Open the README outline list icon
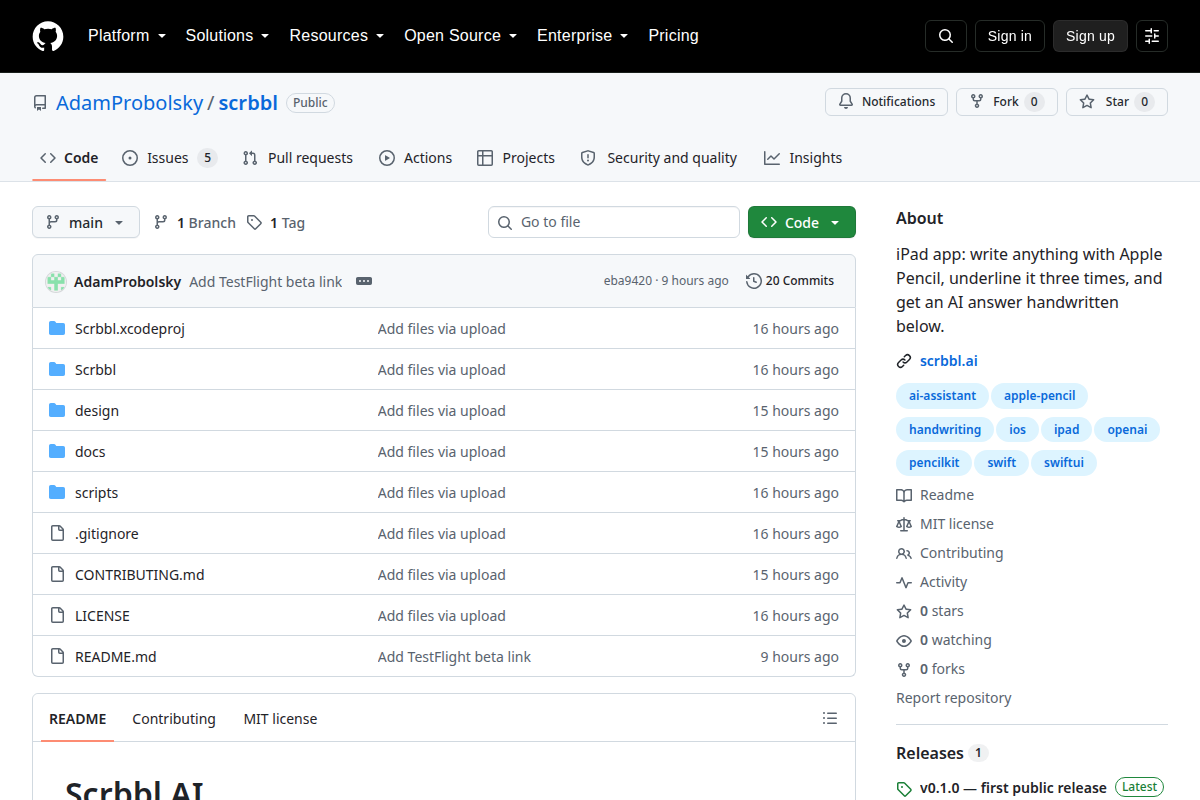The width and height of the screenshot is (1200, 800). [x=830, y=718]
